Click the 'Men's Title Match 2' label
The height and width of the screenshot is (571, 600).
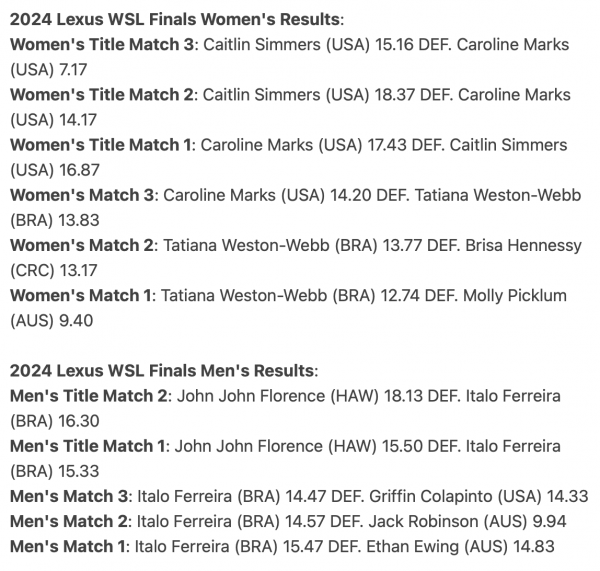click(89, 396)
